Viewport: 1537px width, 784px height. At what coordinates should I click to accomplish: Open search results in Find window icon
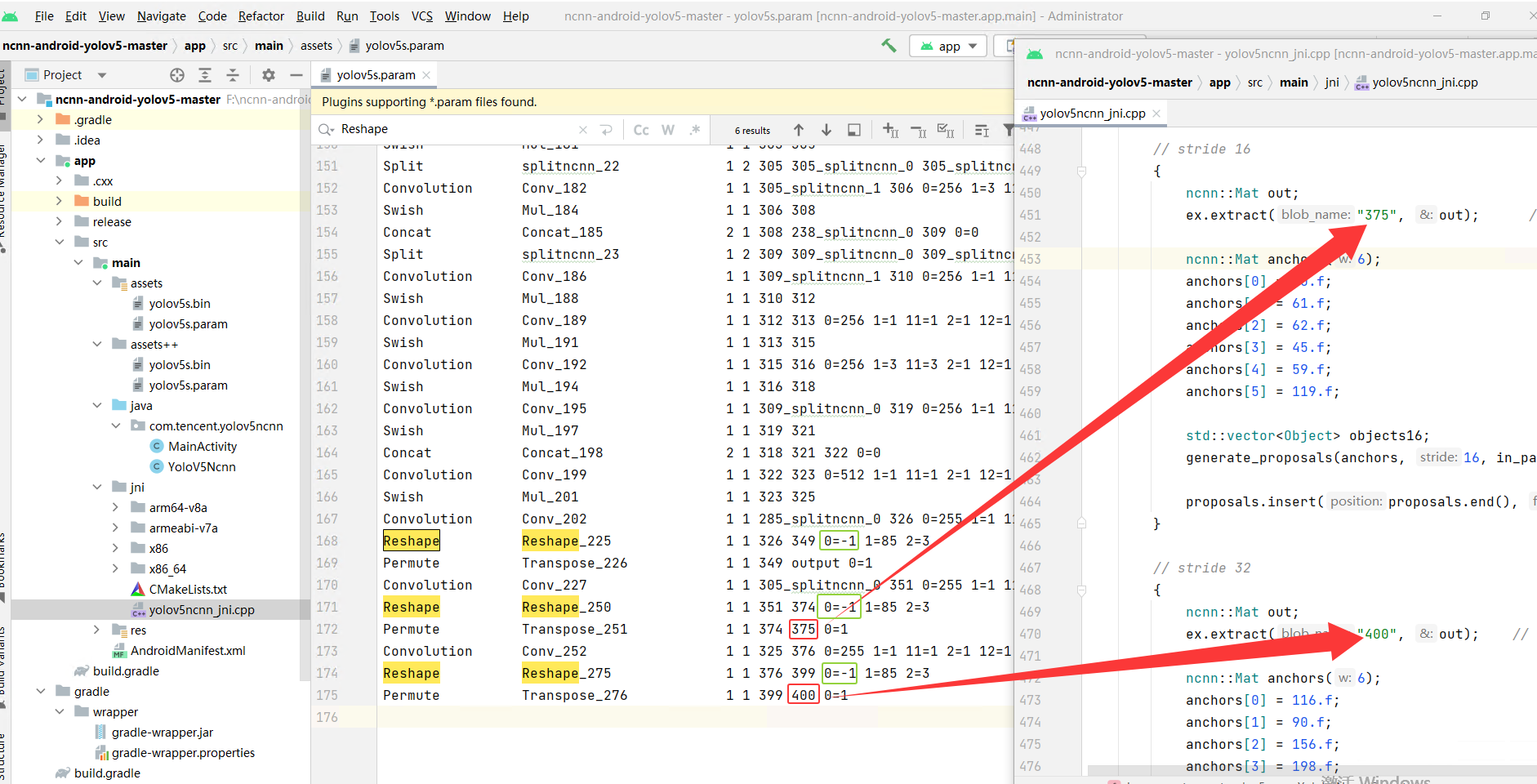coord(982,130)
